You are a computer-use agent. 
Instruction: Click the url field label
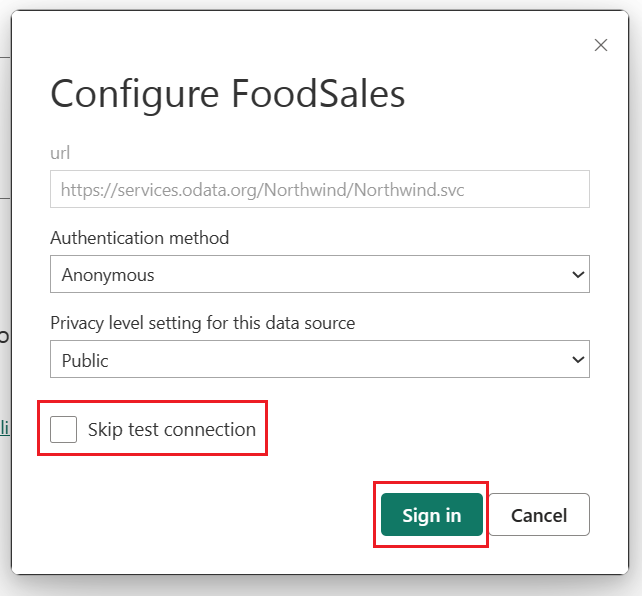60,153
